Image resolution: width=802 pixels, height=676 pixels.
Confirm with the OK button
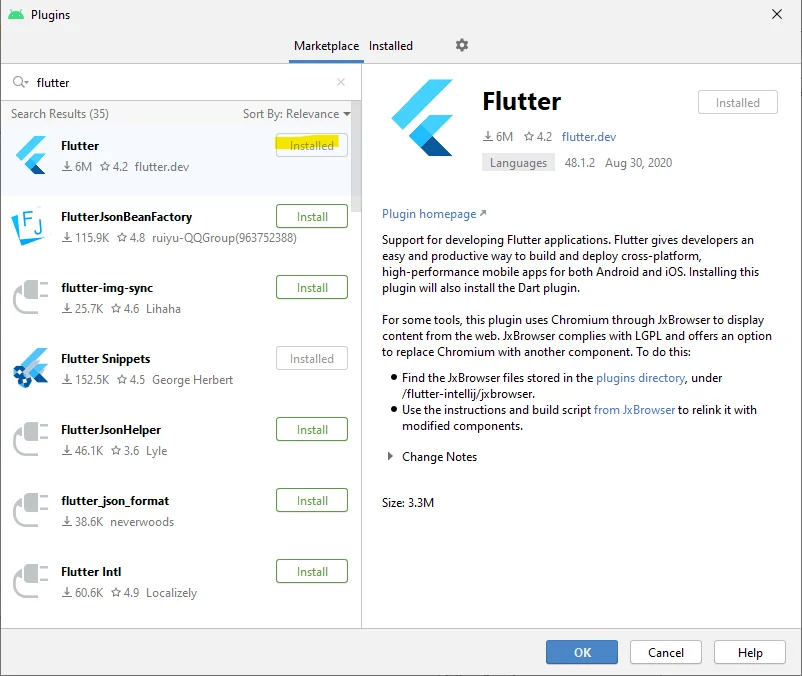582,652
